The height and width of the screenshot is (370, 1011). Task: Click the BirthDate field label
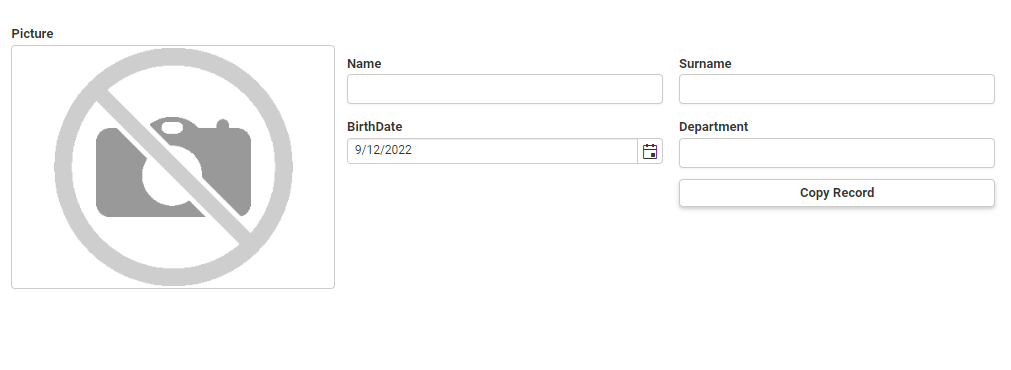coord(375,127)
